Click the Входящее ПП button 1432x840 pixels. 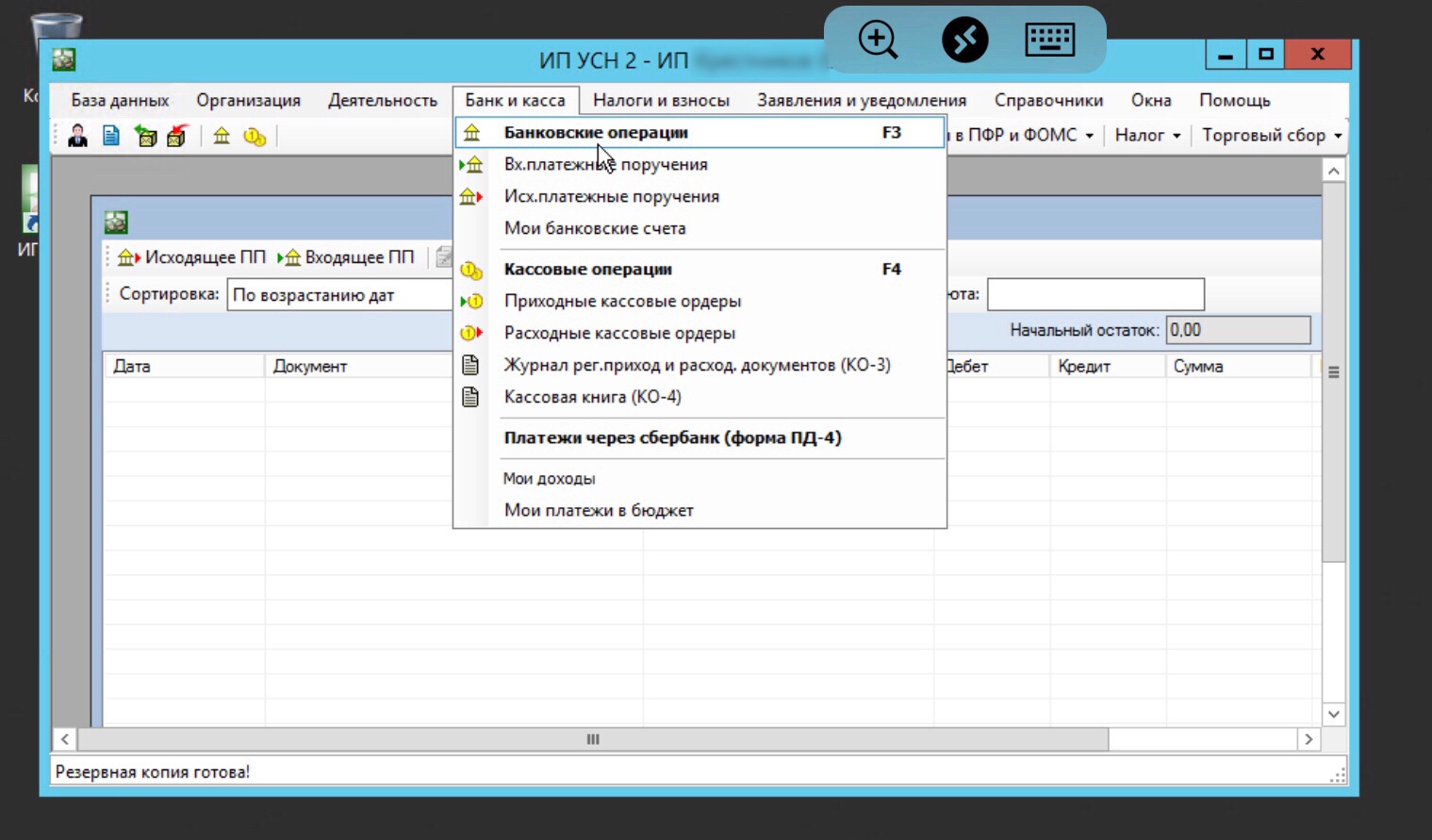[346, 257]
